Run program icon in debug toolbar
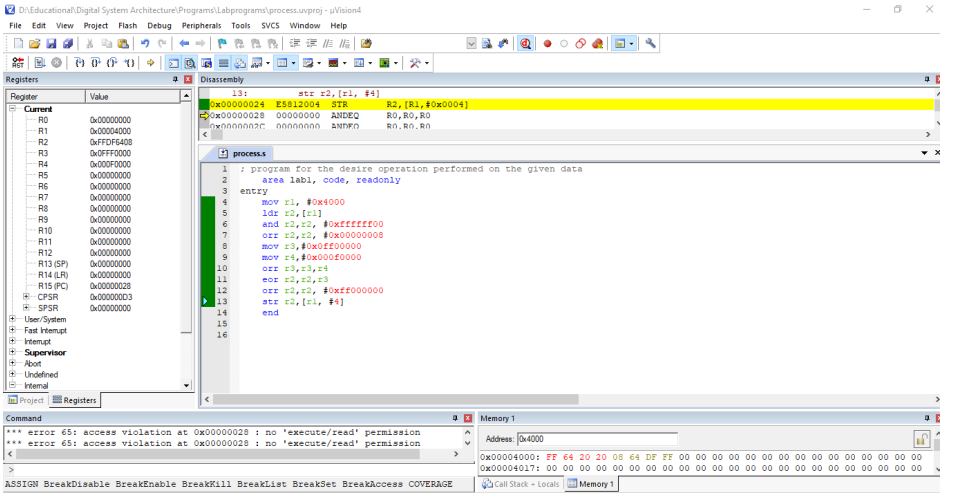This screenshot has width=954, height=493. [40, 63]
